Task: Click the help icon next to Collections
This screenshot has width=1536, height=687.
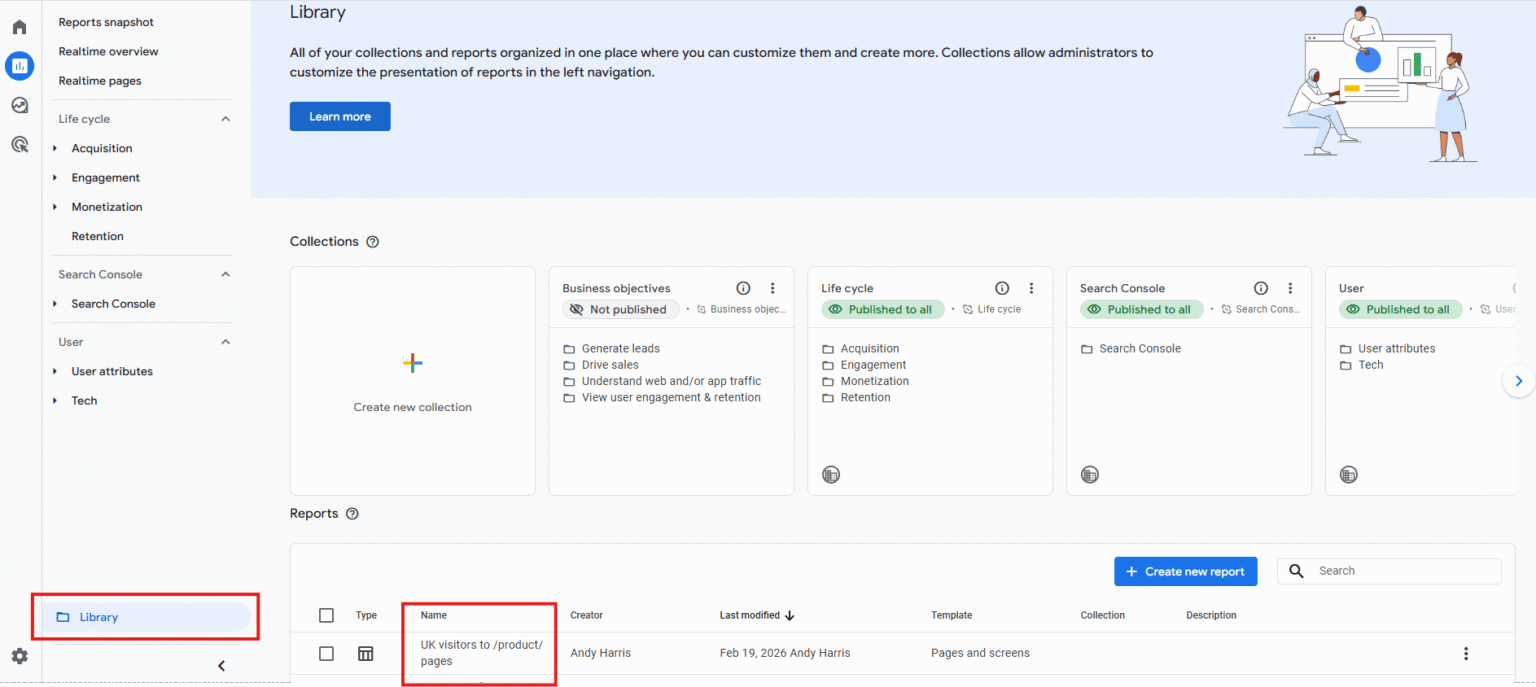Action: point(372,242)
